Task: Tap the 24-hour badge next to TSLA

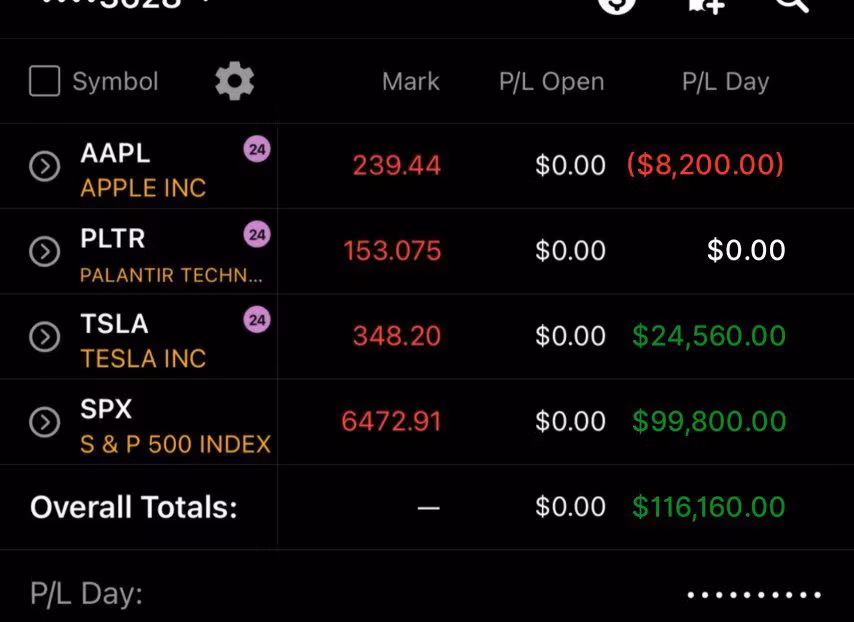Action: coord(257,320)
